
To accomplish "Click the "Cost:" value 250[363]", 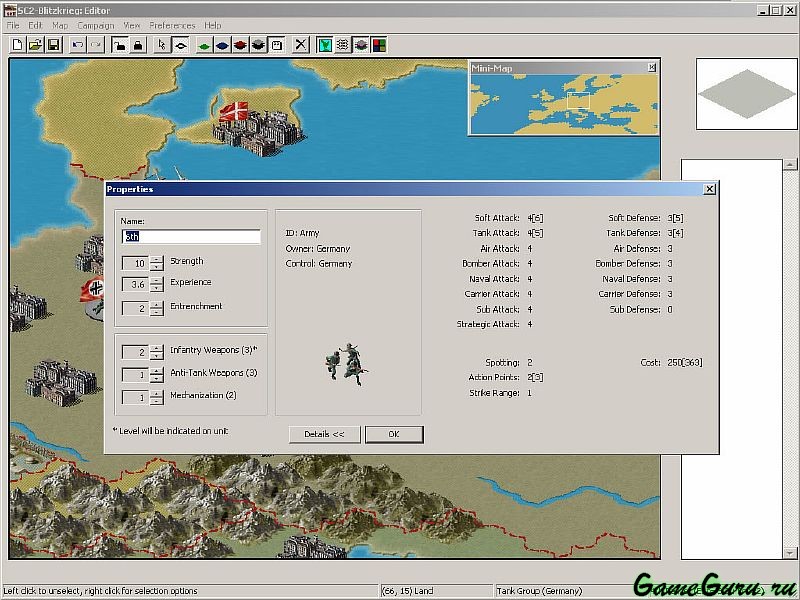I will [685, 362].
